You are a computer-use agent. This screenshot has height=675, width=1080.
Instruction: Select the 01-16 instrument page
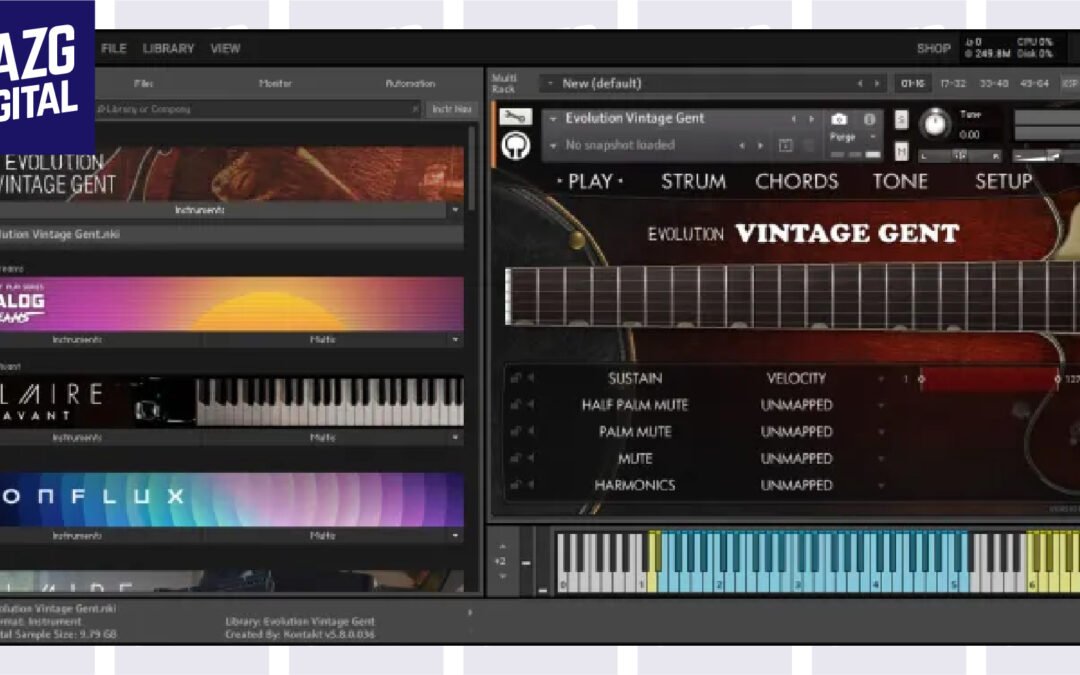[913, 83]
